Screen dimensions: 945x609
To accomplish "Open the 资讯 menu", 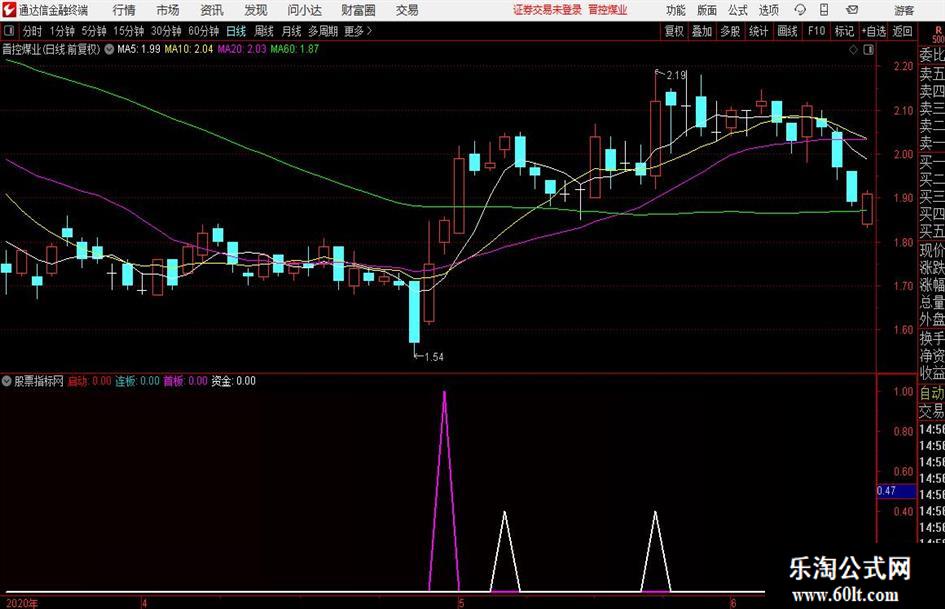I will (212, 10).
